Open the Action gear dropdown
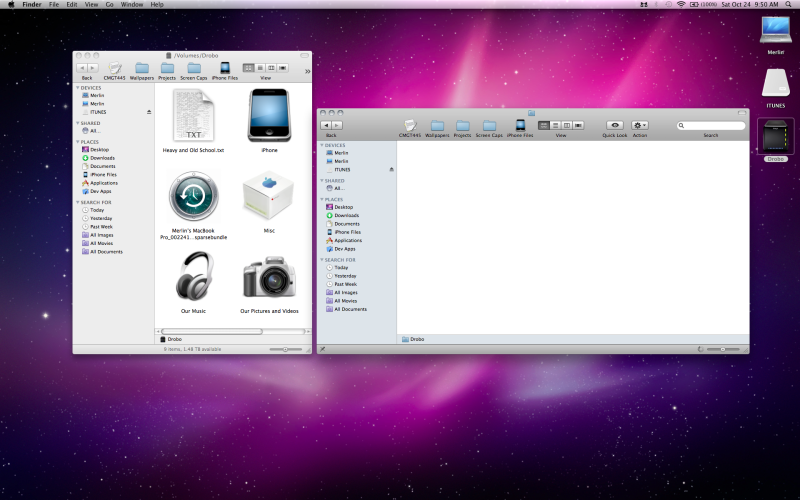Screen dimensions: 800x500 [x=640, y=125]
